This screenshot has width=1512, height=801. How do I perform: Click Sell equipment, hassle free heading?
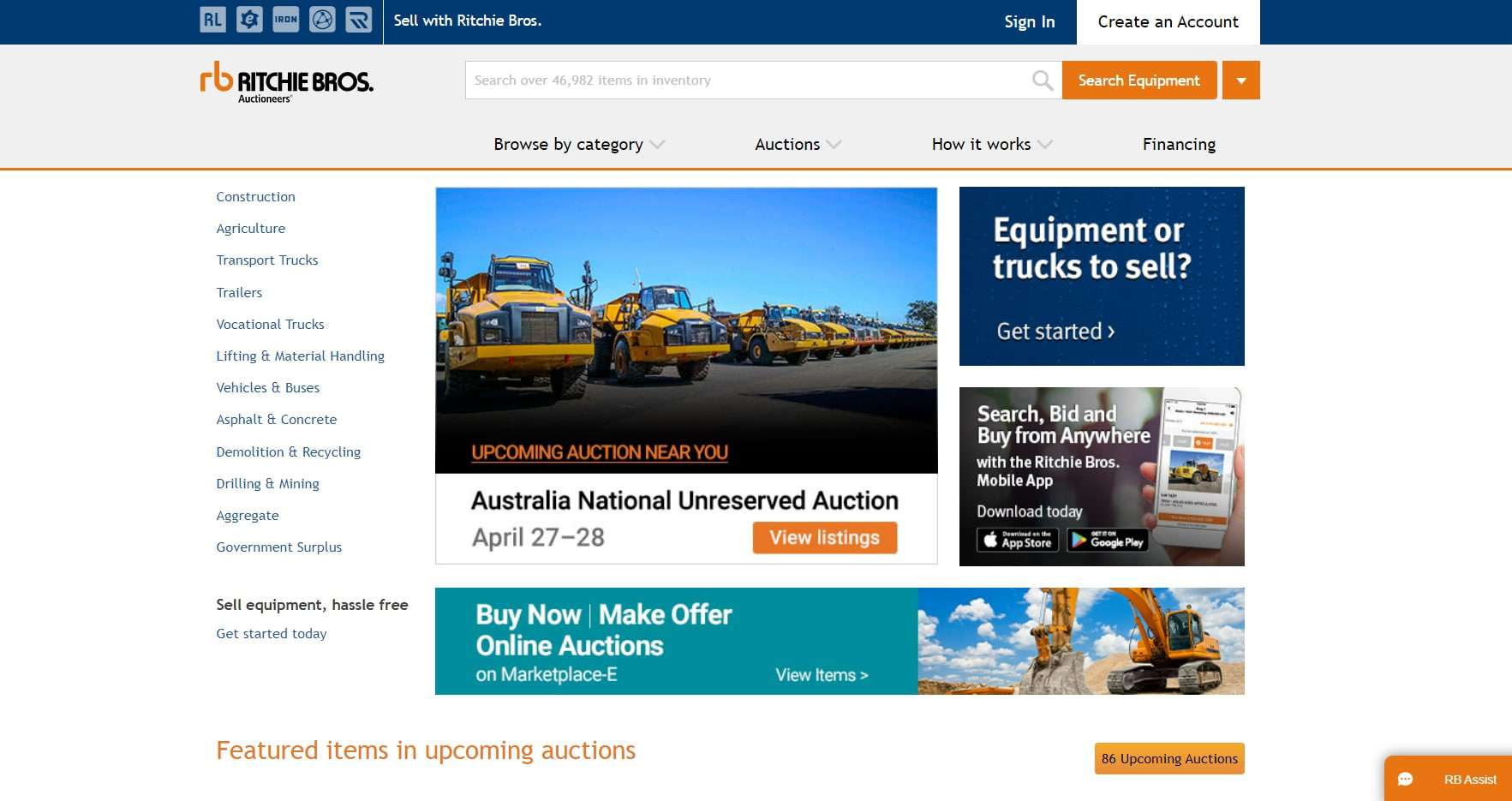(x=312, y=605)
